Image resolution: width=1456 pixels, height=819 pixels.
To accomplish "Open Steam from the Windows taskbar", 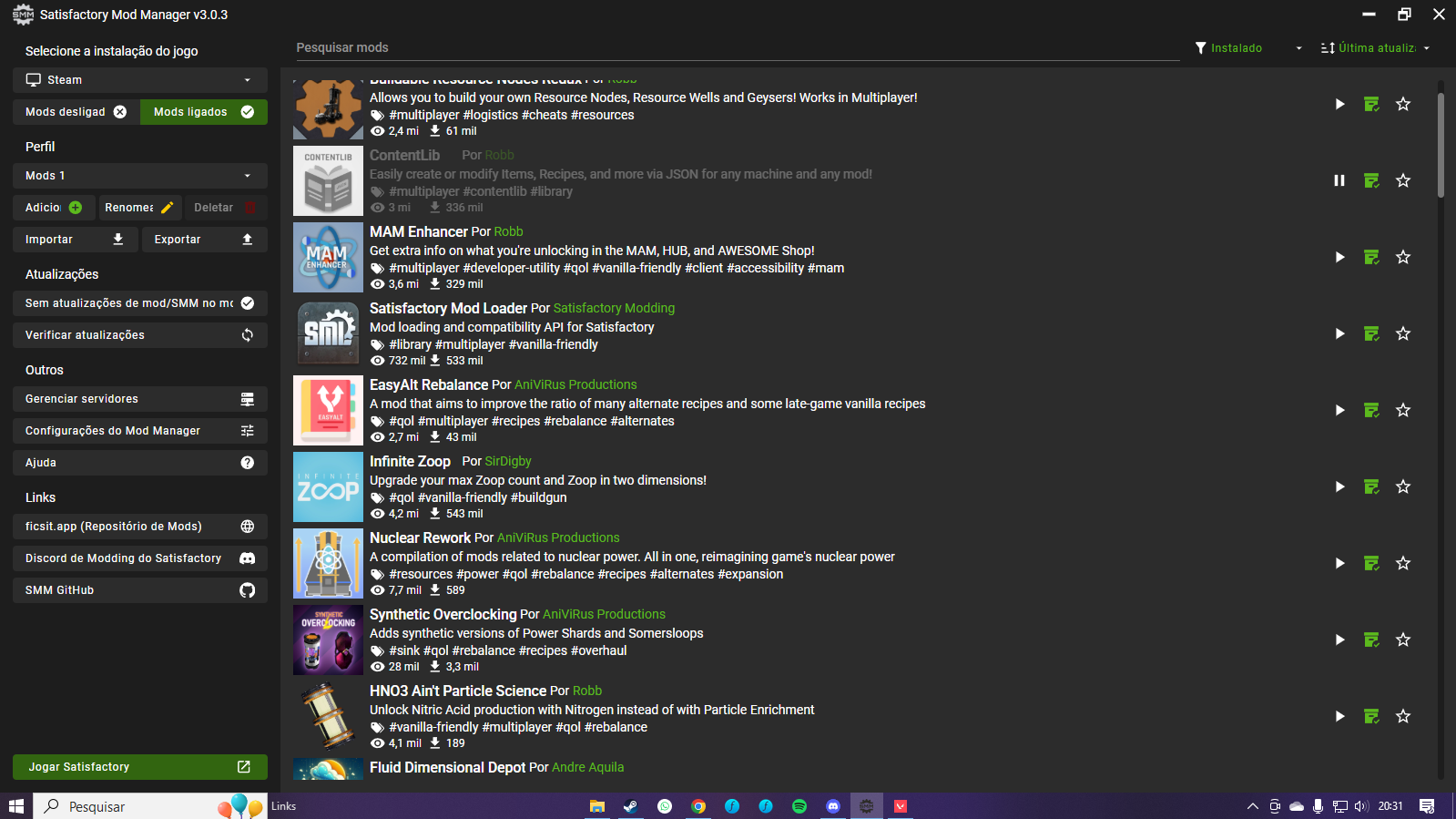I will 630,806.
